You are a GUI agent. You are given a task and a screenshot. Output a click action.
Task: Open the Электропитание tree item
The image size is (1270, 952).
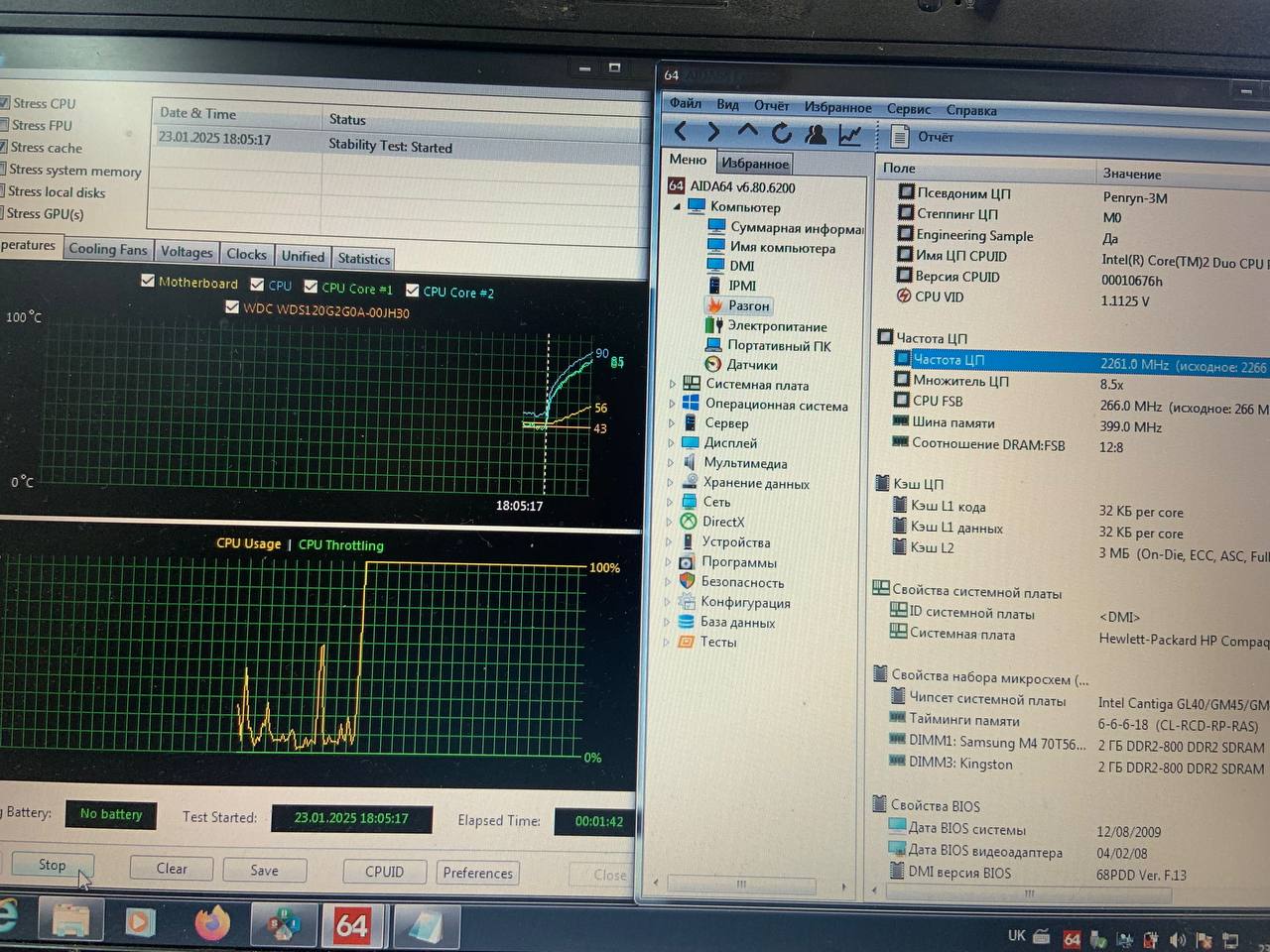click(x=766, y=325)
